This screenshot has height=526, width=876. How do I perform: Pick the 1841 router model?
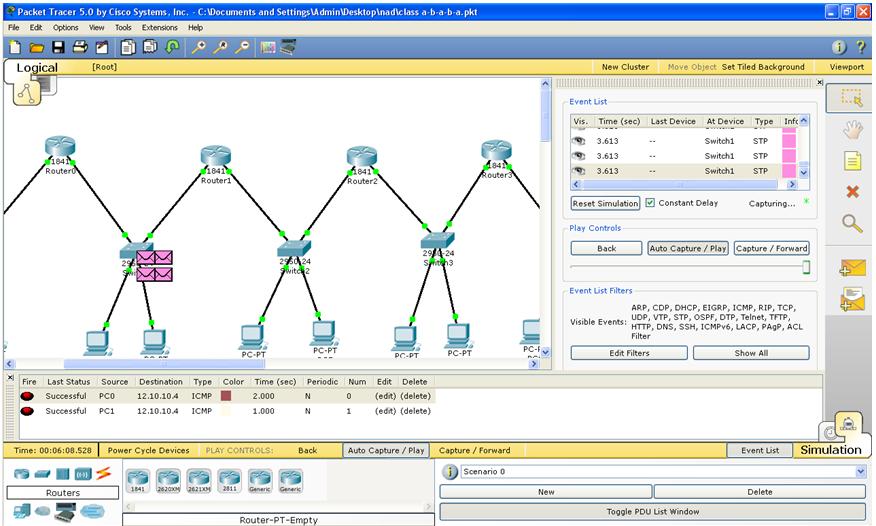[138, 481]
